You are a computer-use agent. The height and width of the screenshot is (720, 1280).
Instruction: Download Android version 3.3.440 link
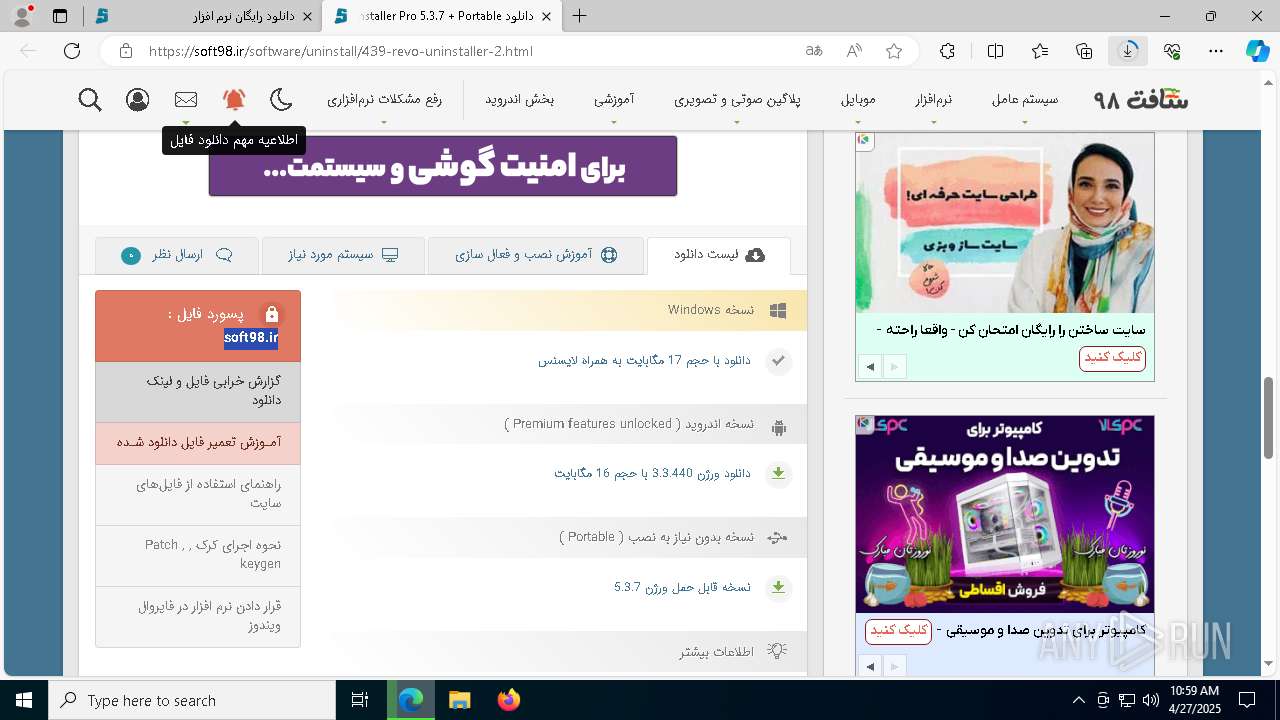[x=652, y=473]
